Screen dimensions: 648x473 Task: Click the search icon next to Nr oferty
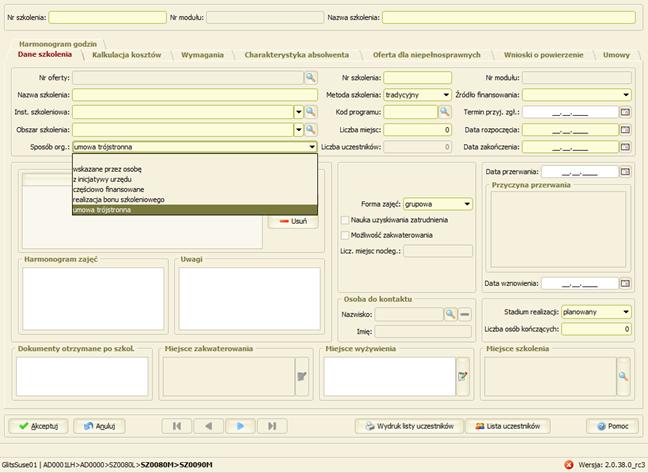click(310, 77)
